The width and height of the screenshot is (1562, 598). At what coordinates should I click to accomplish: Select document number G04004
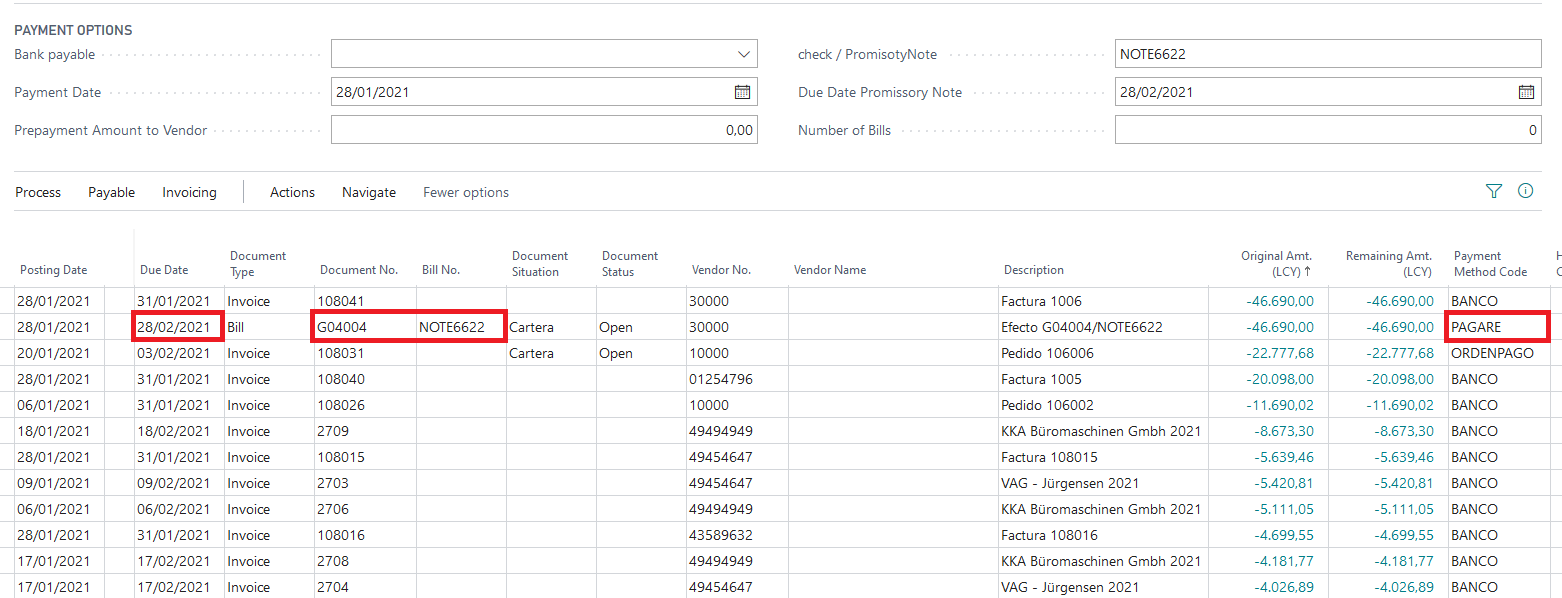[343, 327]
